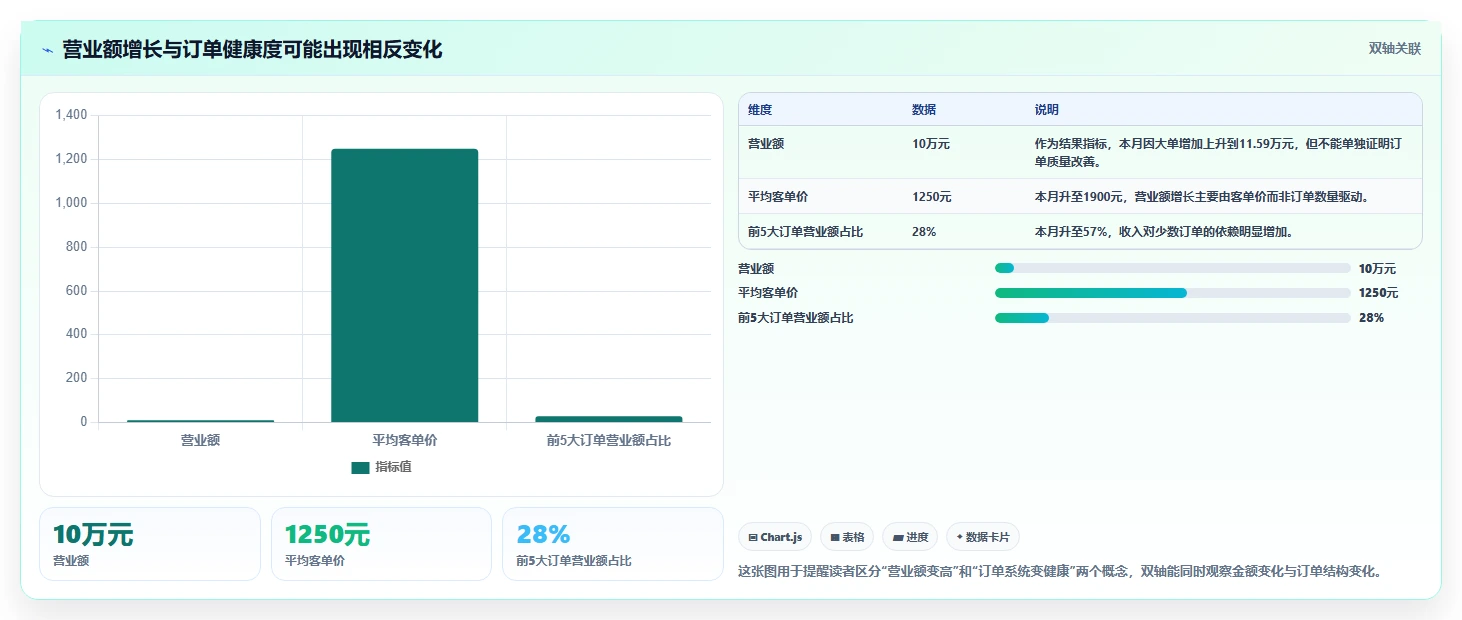Viewport: 1462px width, 620px height.
Task: Click the 营业额 cell in table
Action: (x=766, y=144)
